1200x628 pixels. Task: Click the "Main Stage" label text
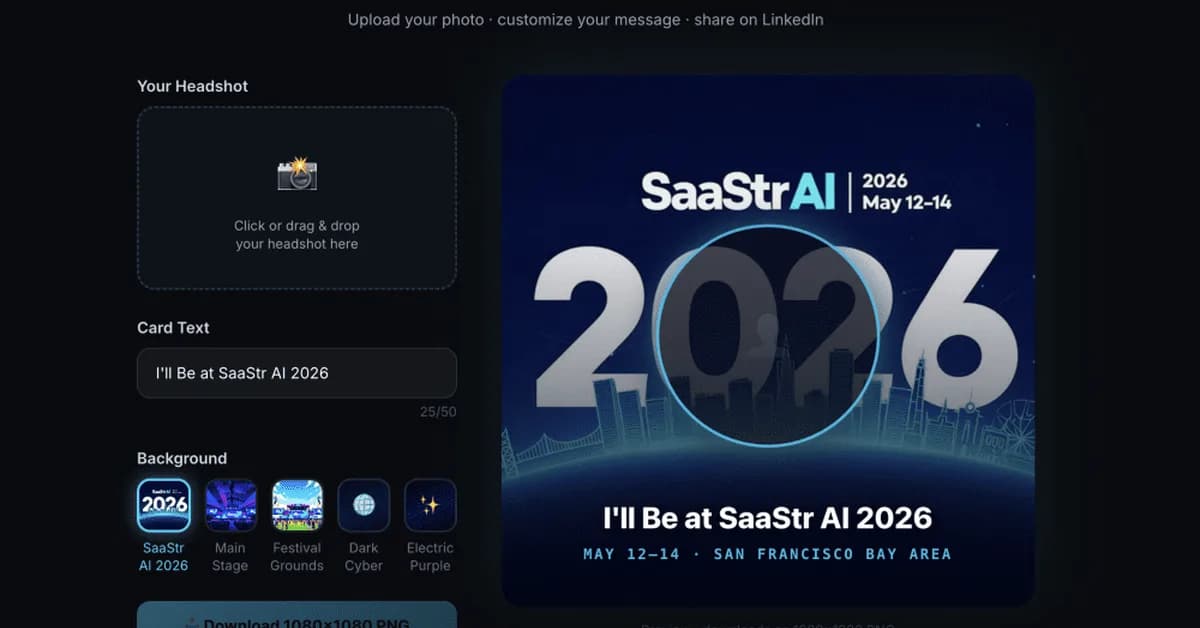click(x=230, y=557)
